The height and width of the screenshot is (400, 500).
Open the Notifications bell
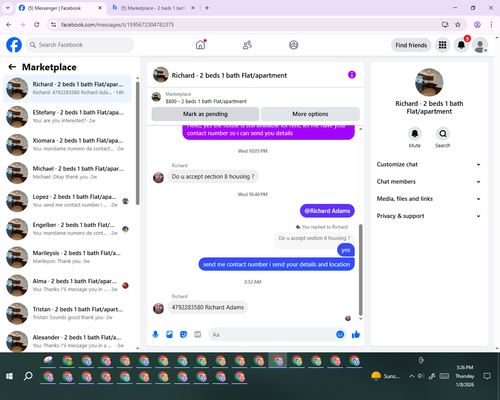tap(461, 45)
